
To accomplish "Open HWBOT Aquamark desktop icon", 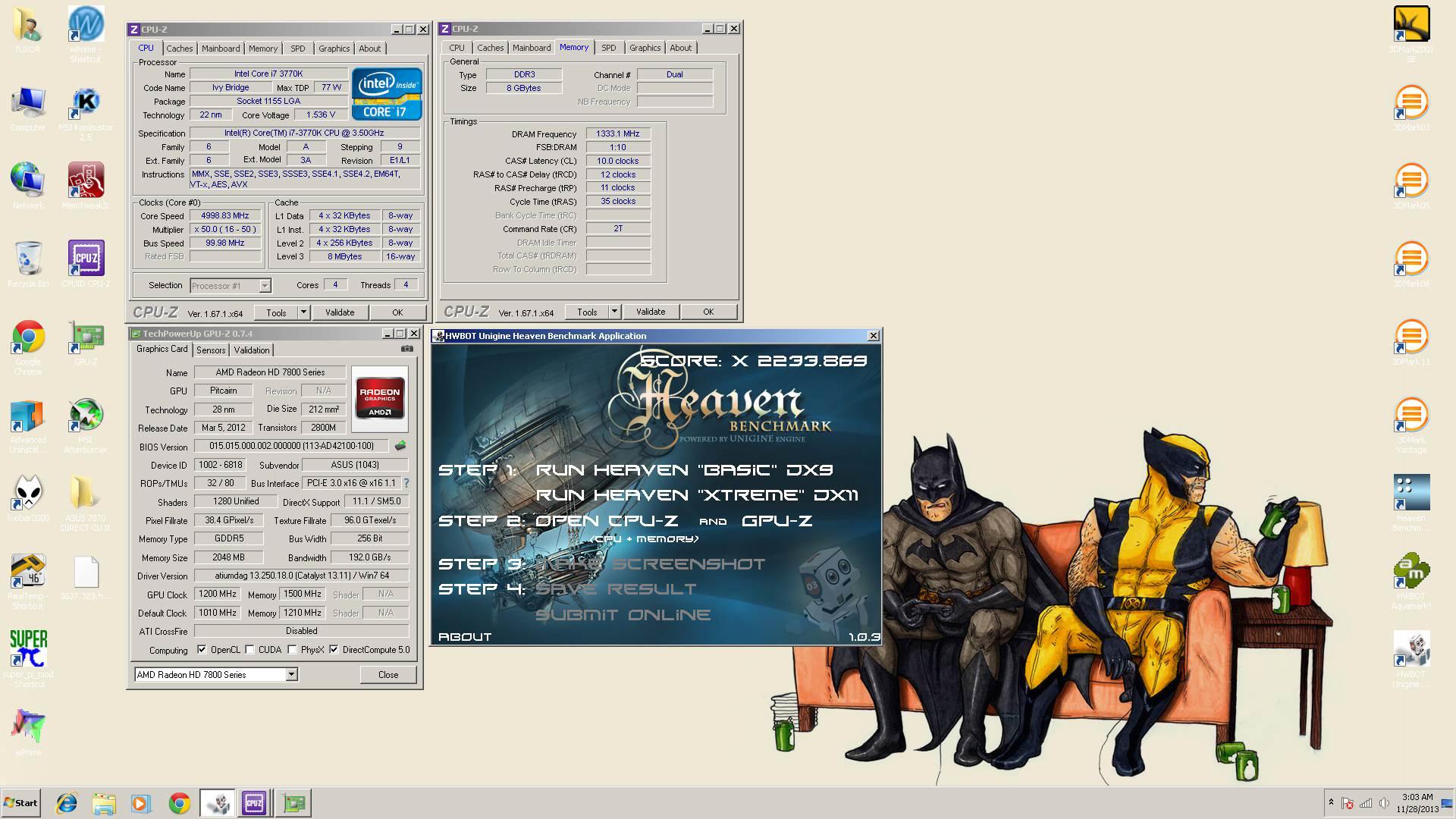I will click(1411, 581).
